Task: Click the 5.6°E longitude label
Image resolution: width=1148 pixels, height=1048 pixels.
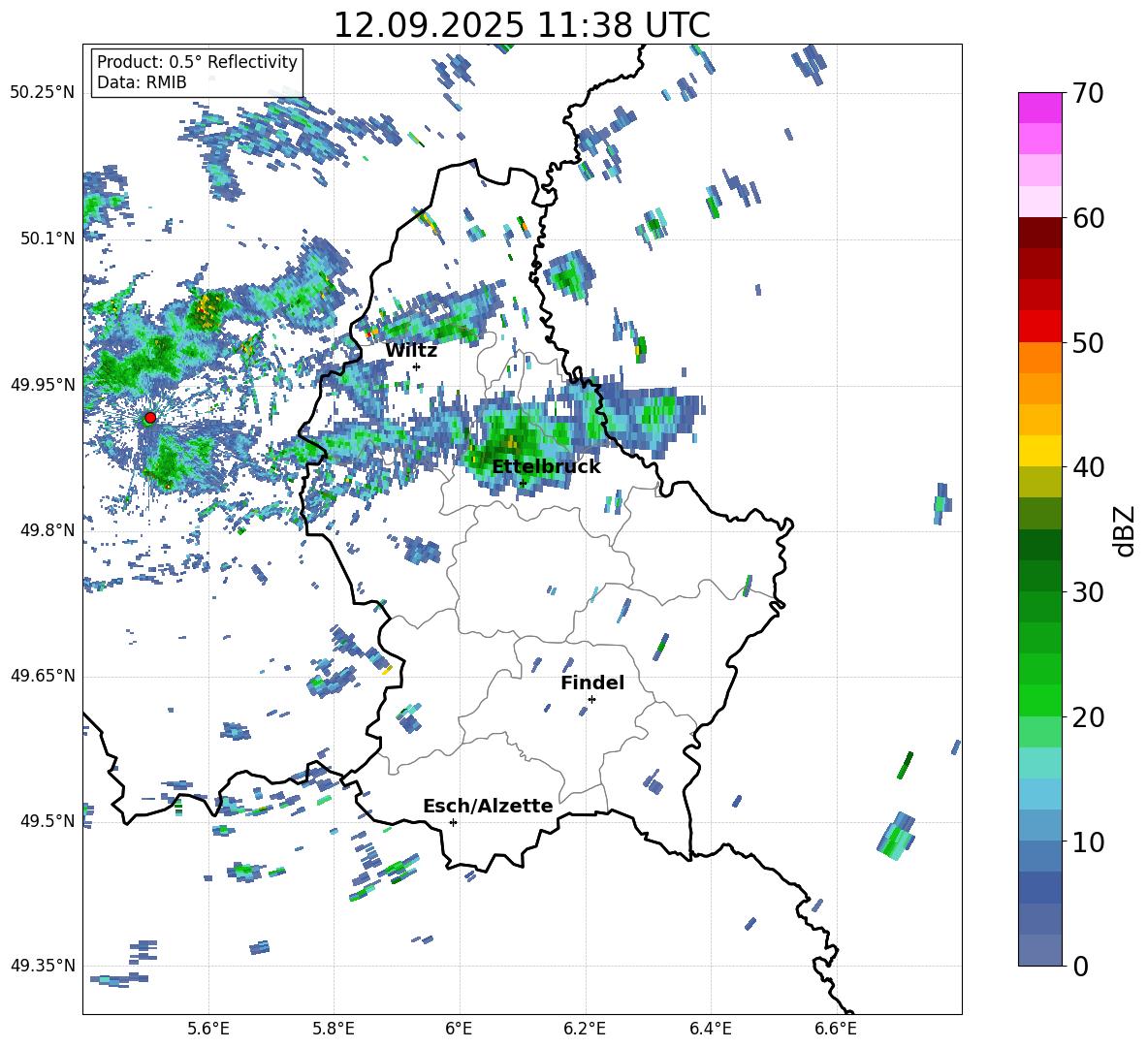Action: pyautogui.click(x=207, y=1029)
